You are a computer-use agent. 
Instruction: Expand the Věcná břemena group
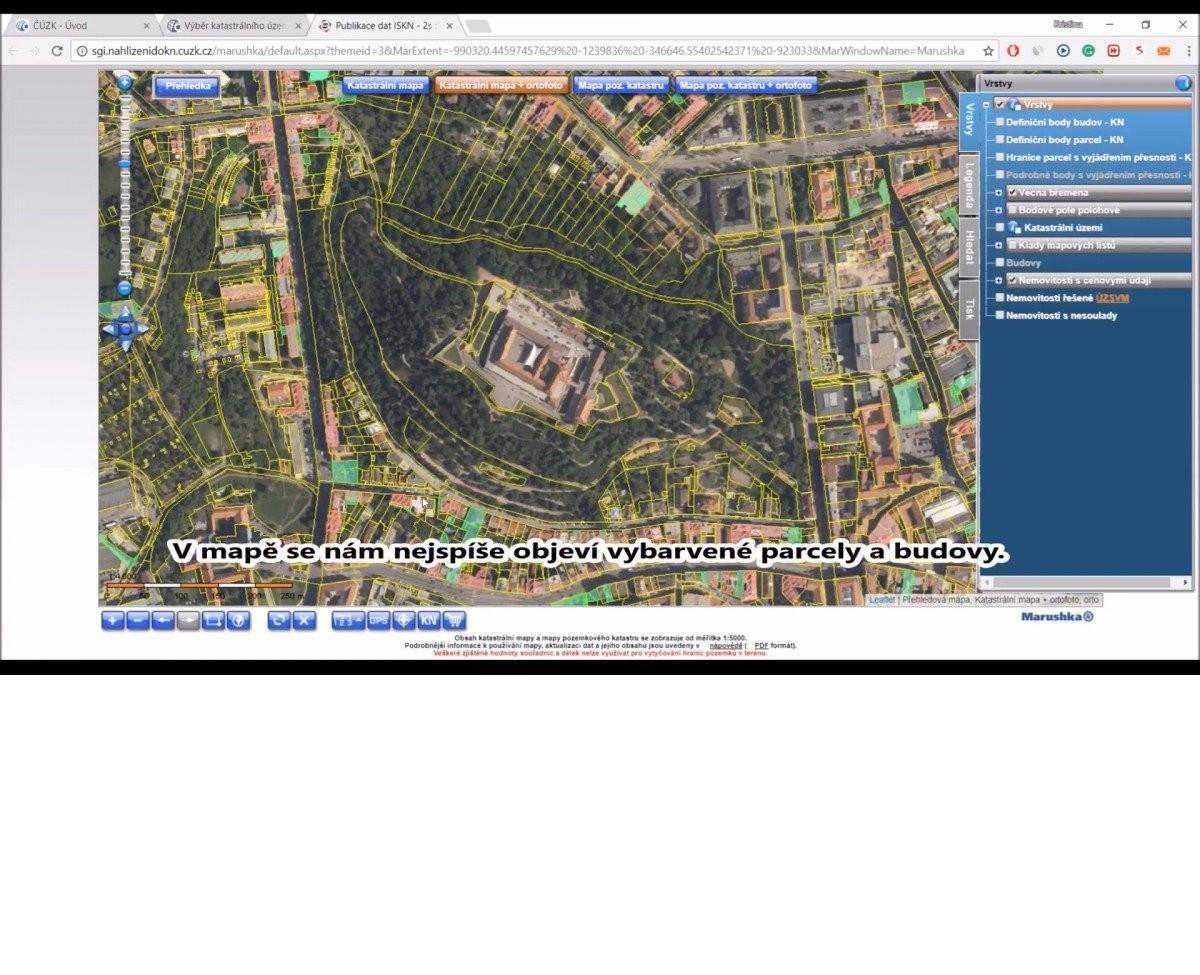pos(999,192)
